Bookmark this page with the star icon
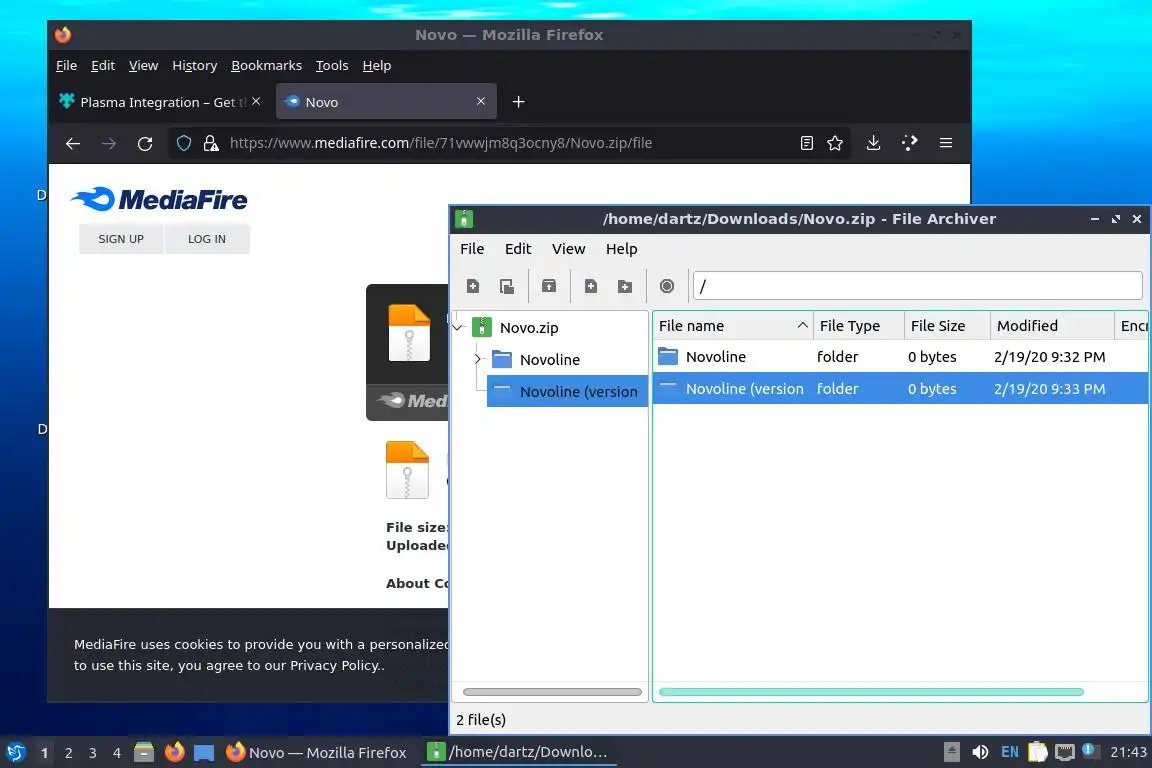Image resolution: width=1152 pixels, height=768 pixels. pos(835,143)
